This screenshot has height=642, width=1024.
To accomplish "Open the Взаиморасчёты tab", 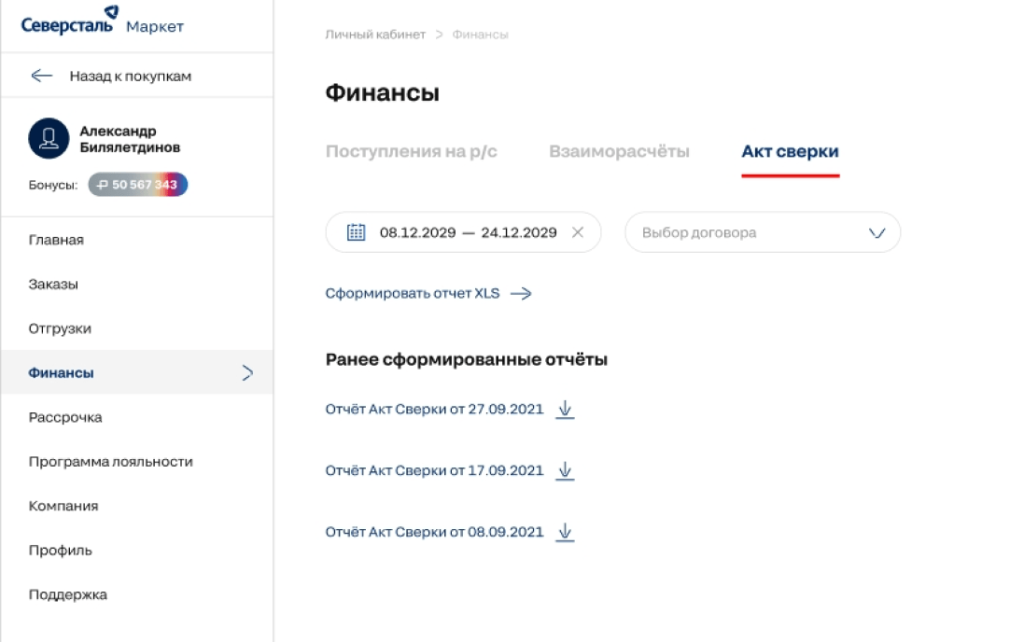I will [x=619, y=152].
